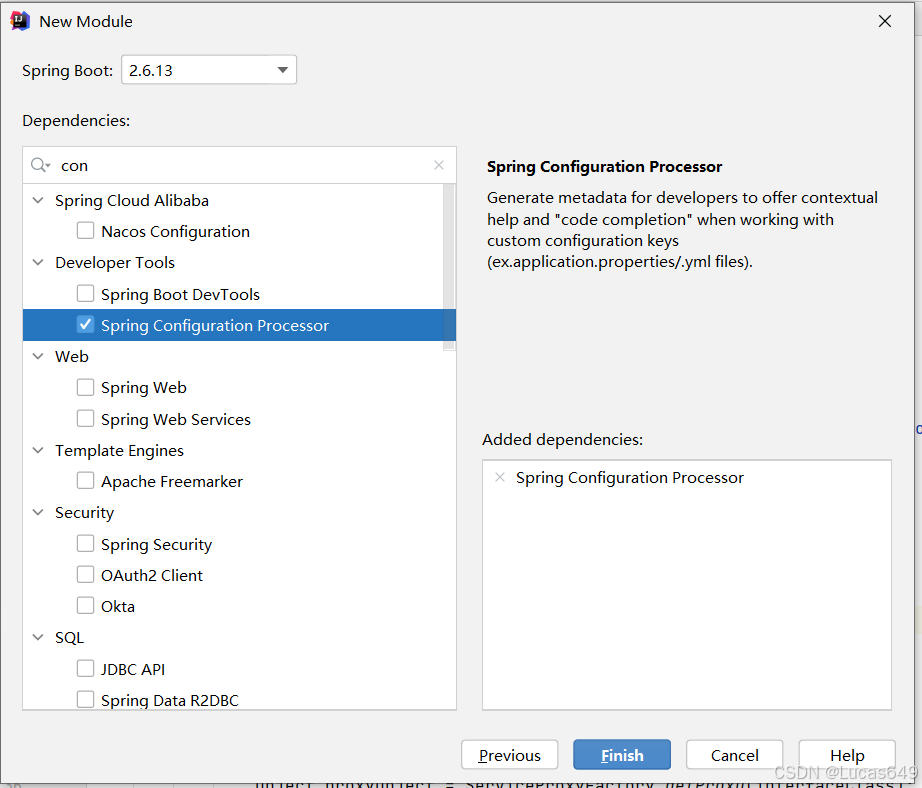This screenshot has height=788, width=922.
Task: Click the 'JDBC API' label
Action: click(x=133, y=669)
